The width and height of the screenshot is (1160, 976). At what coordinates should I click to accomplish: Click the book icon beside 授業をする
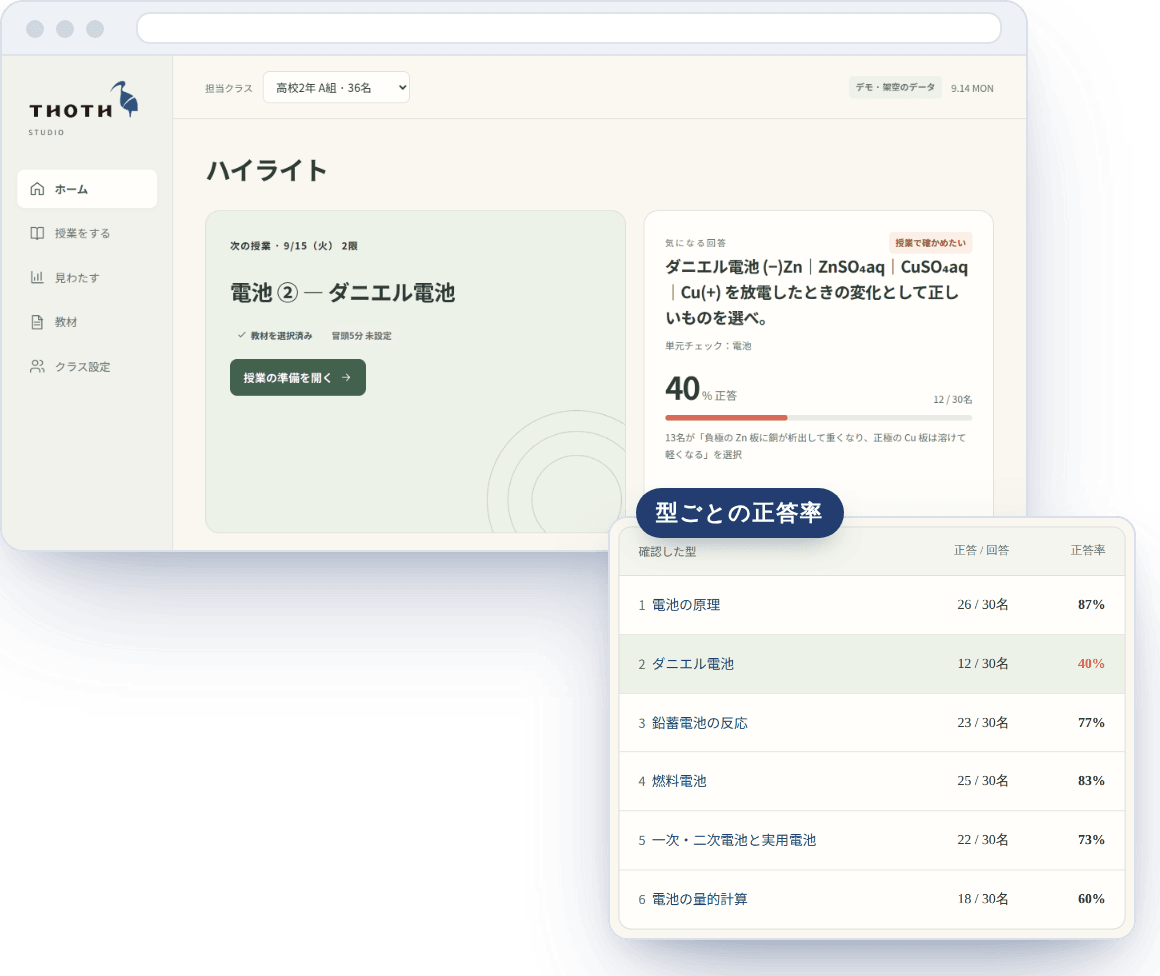[37, 233]
